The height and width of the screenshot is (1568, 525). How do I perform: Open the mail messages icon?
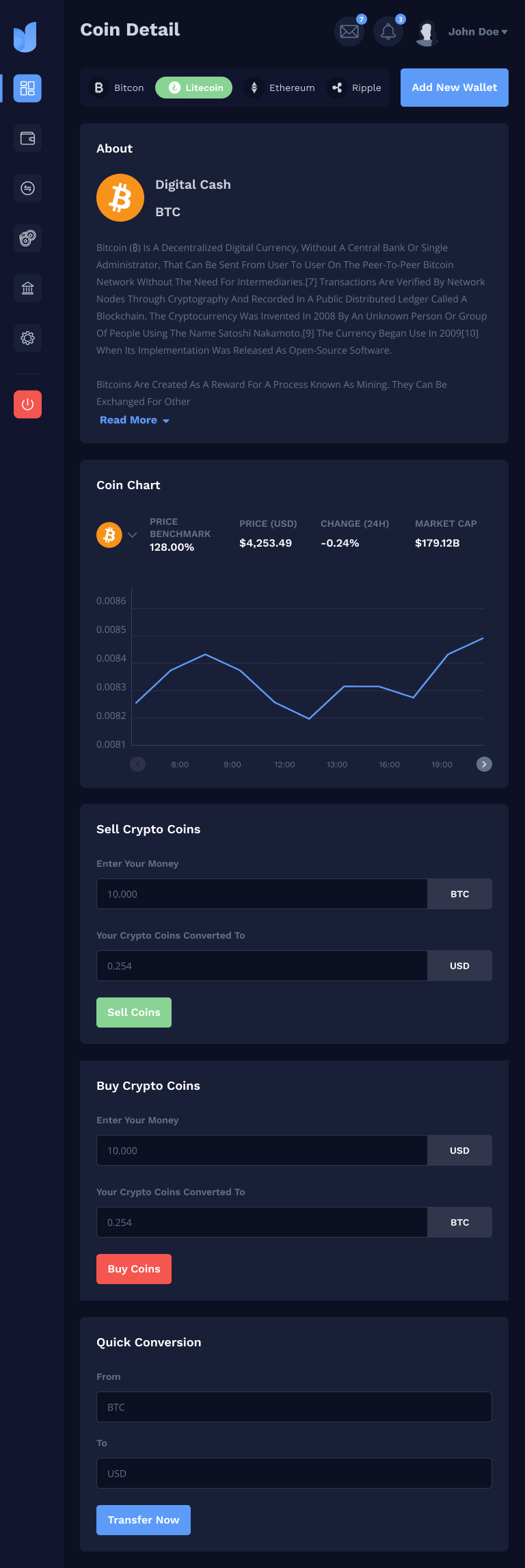point(349,31)
